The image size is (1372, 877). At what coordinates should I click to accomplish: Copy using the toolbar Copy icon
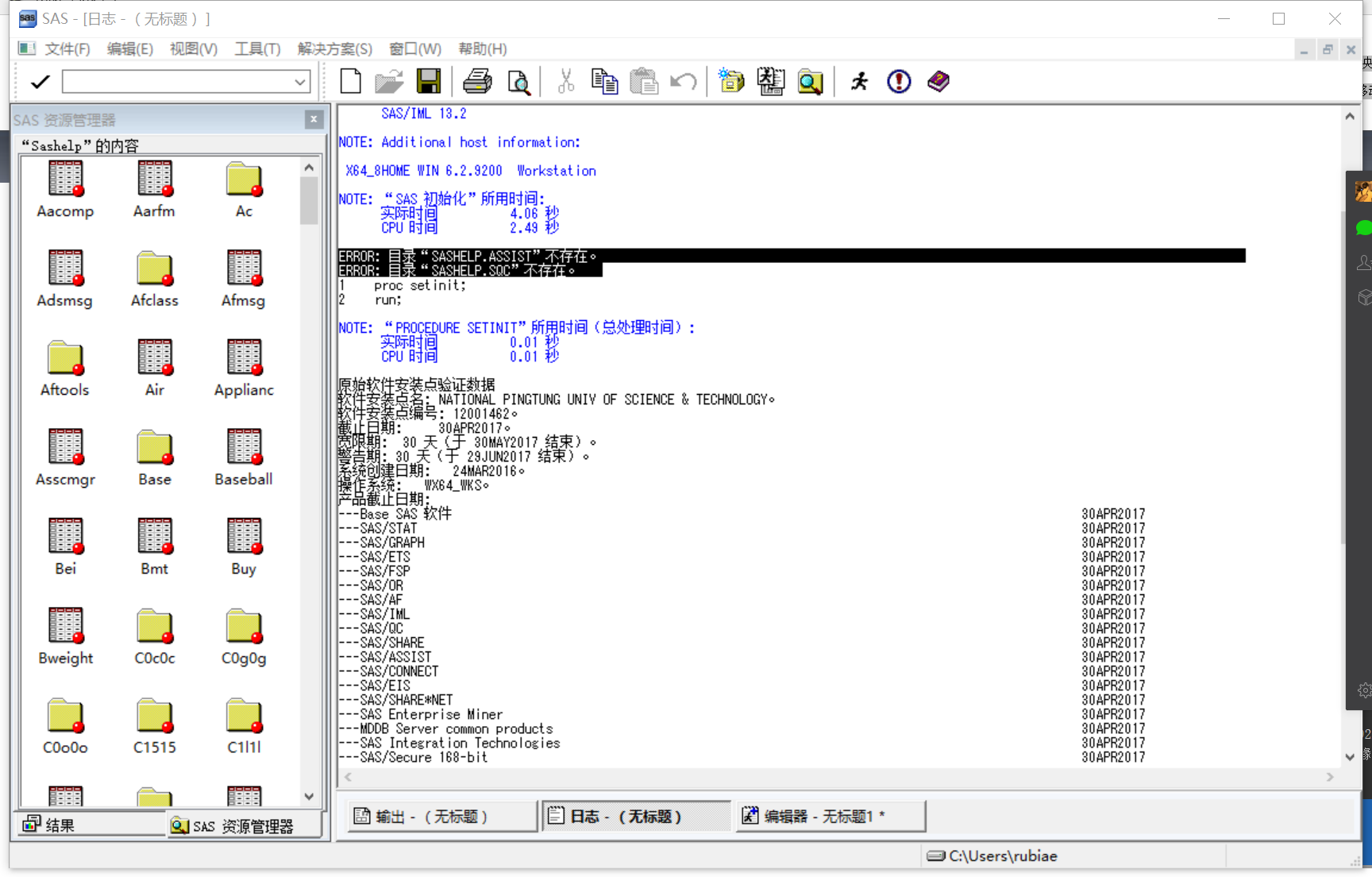coord(604,81)
